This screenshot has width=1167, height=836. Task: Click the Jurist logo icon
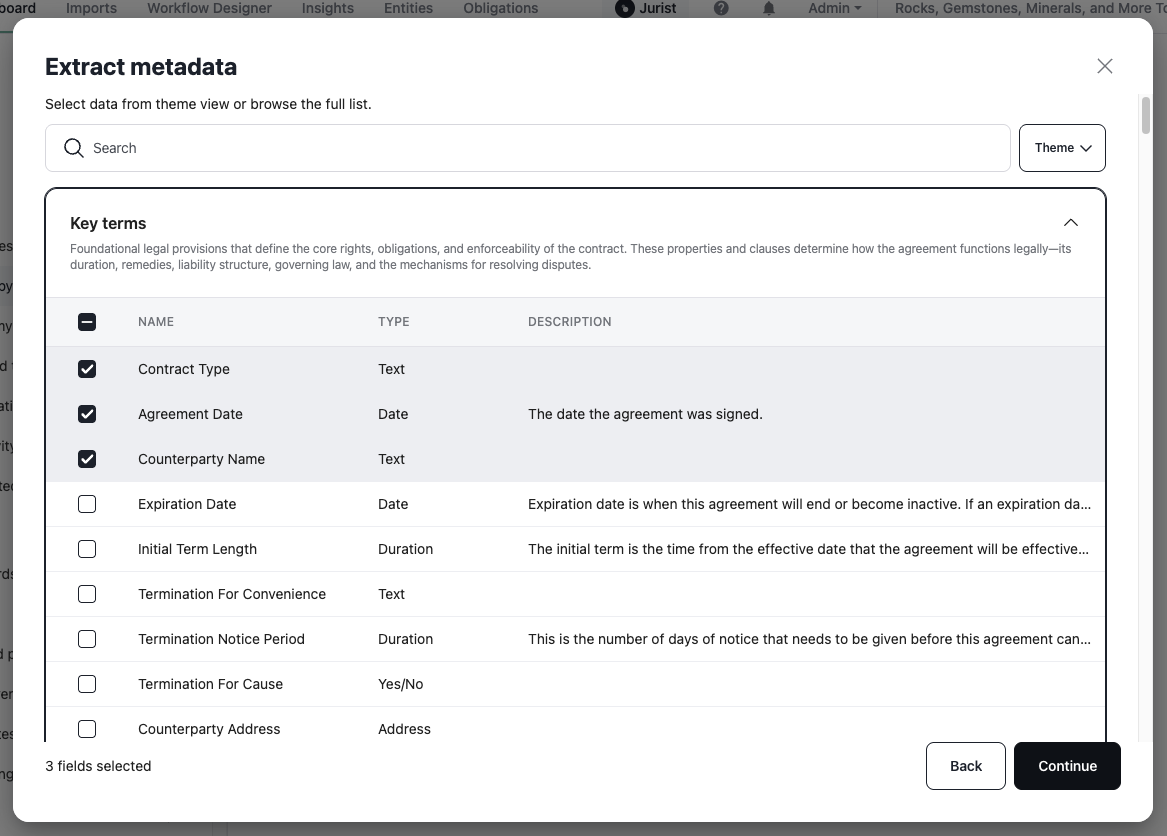pos(624,8)
